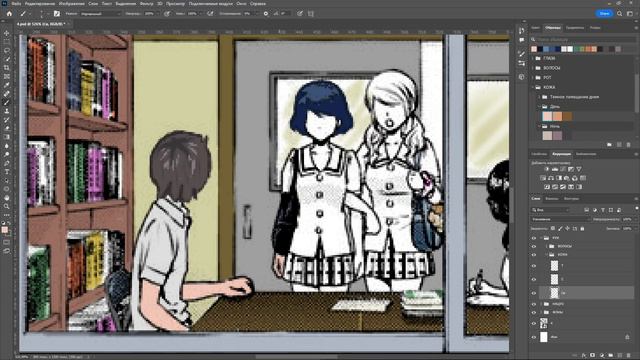Toggle lock all icon
Viewport: 640px width, 360px height.
(x=582, y=229)
